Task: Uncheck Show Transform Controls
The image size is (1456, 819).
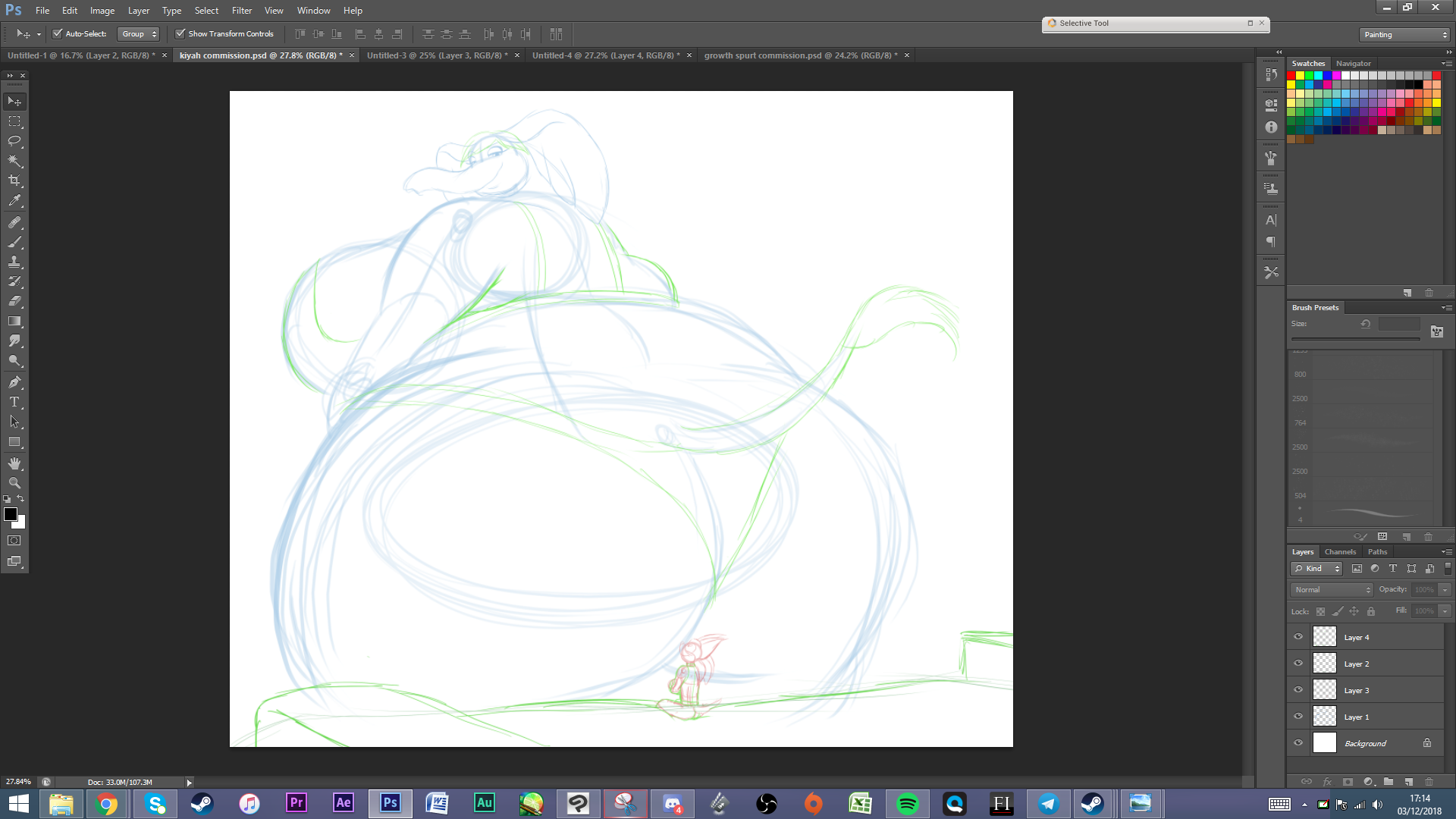Action: pyautogui.click(x=180, y=33)
